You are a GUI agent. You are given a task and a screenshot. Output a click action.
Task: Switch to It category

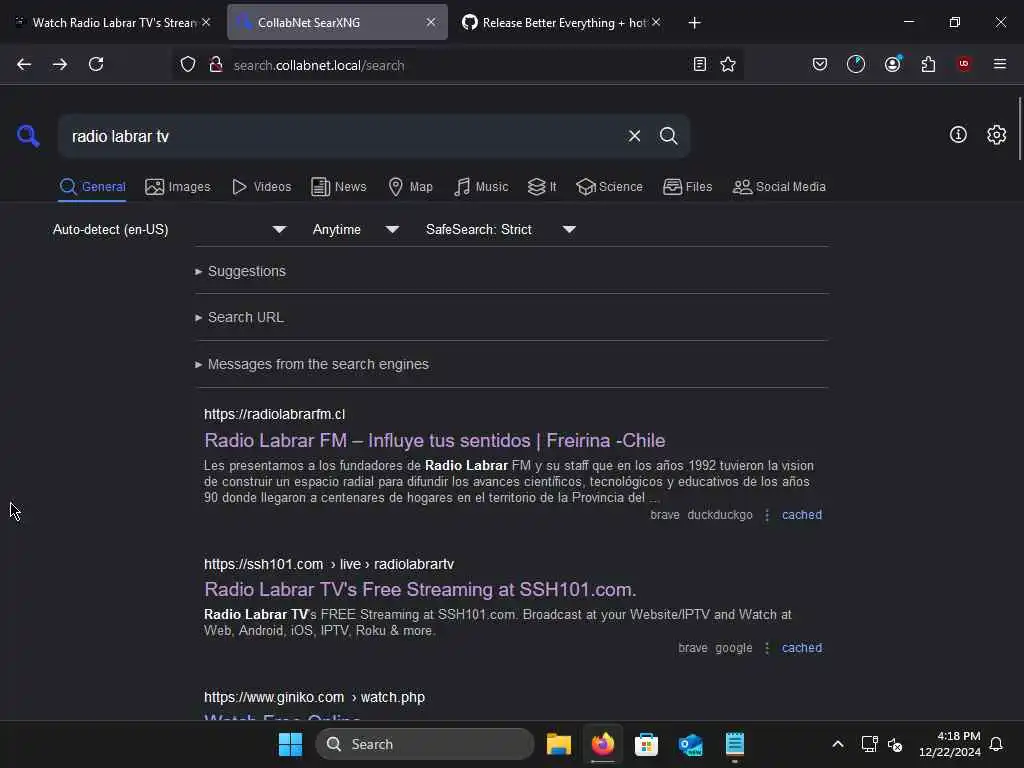[542, 187]
